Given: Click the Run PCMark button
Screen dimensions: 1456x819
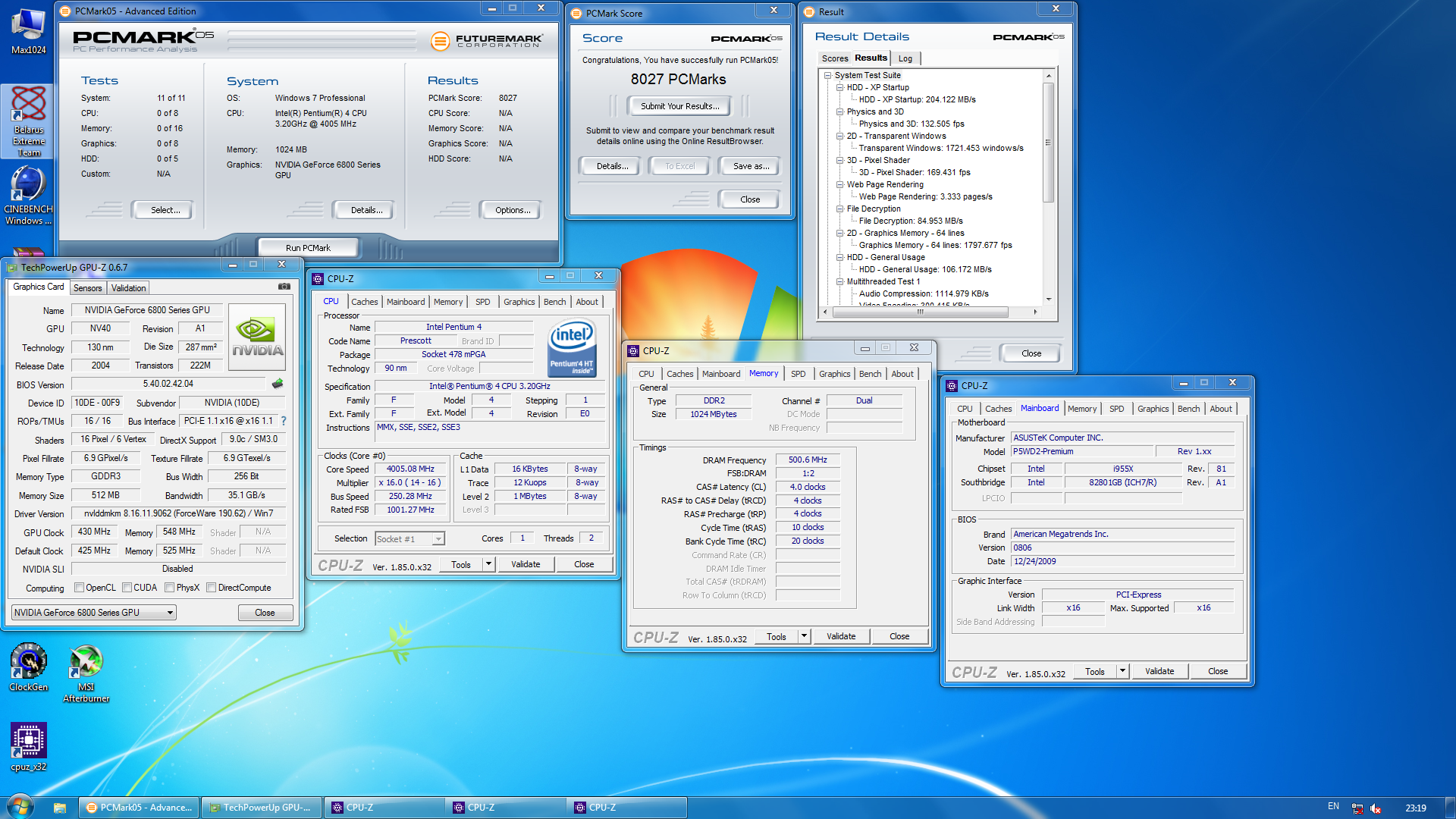Looking at the screenshot, I should tap(308, 248).
